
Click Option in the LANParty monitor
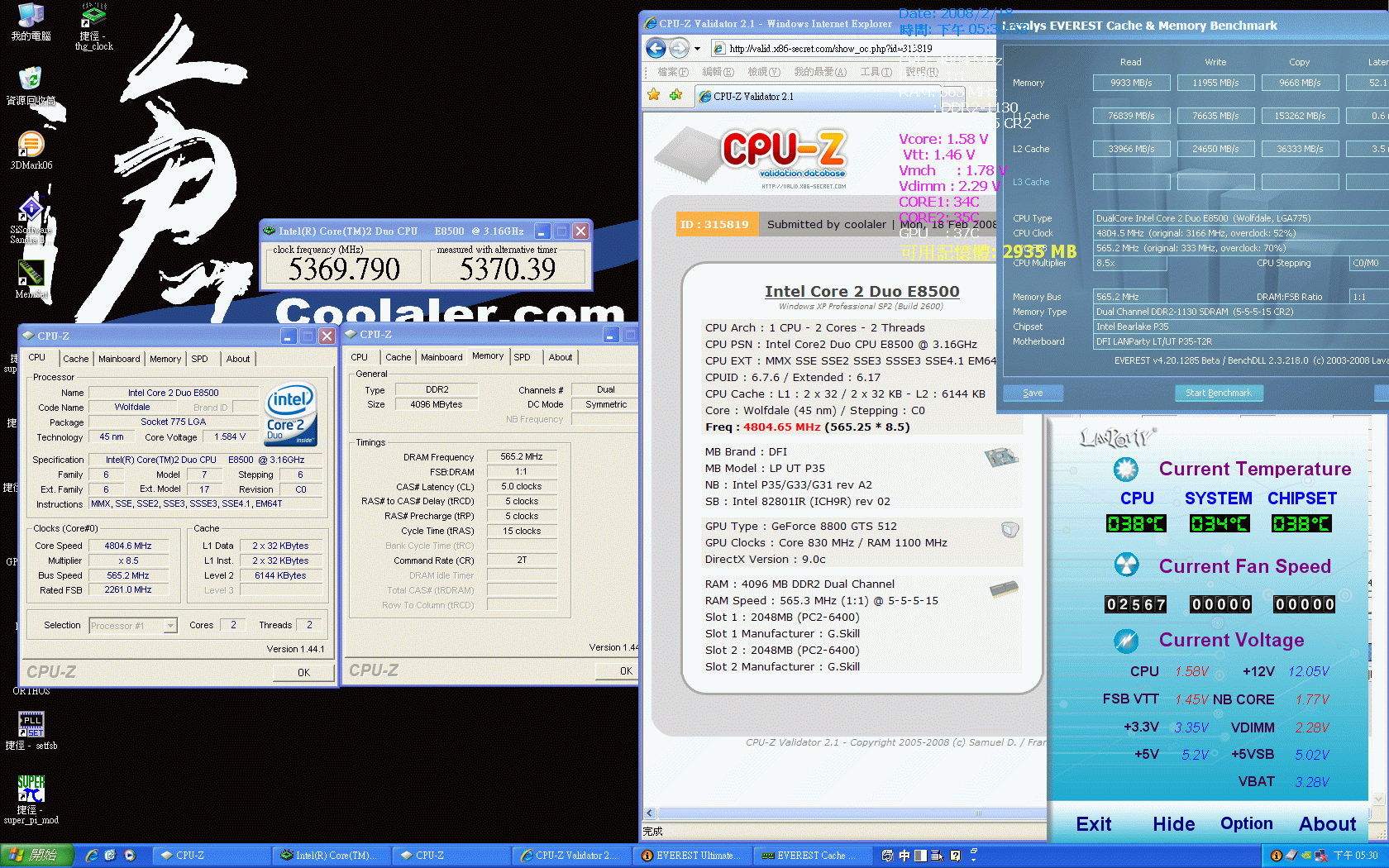pos(1247,824)
